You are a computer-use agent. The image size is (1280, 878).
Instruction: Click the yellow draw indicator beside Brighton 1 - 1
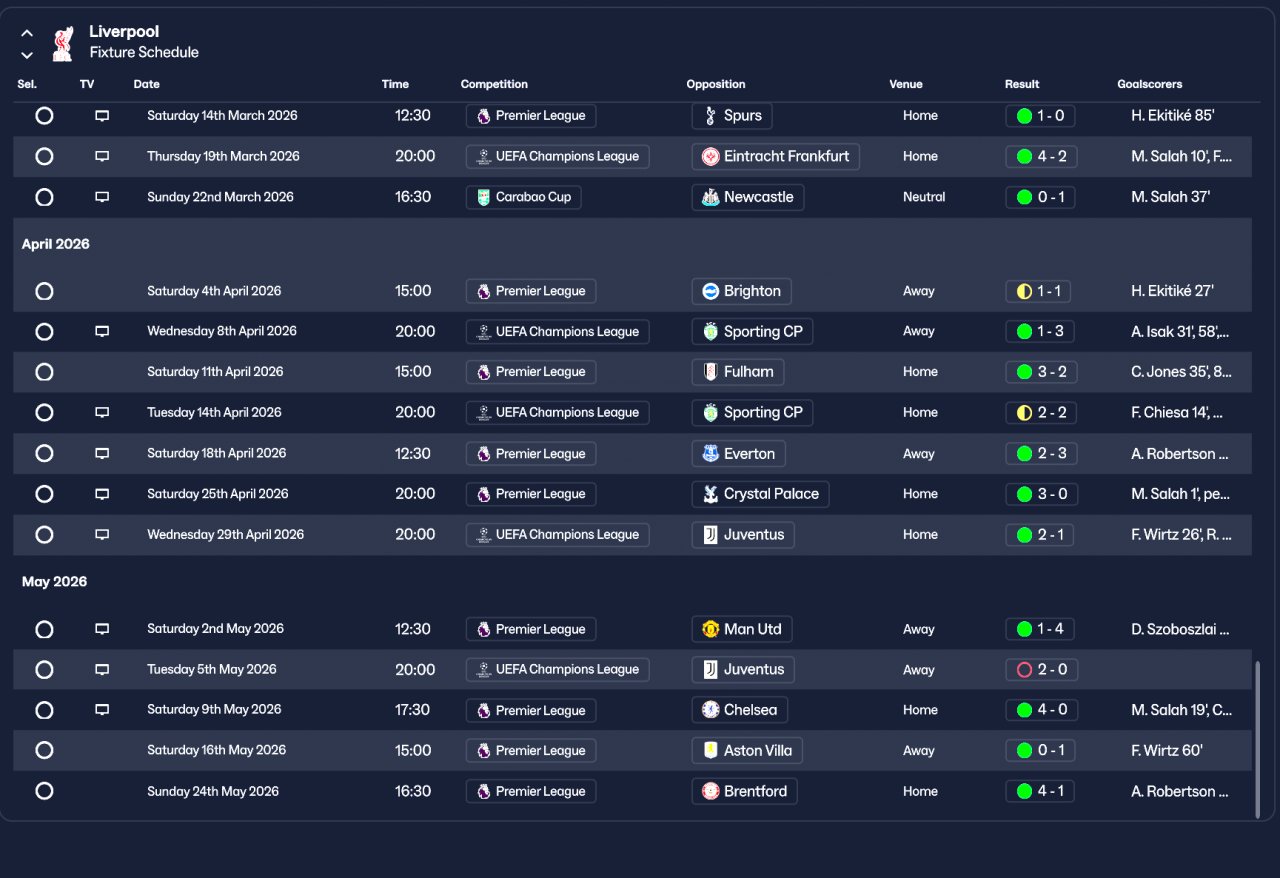pyautogui.click(x=1024, y=291)
